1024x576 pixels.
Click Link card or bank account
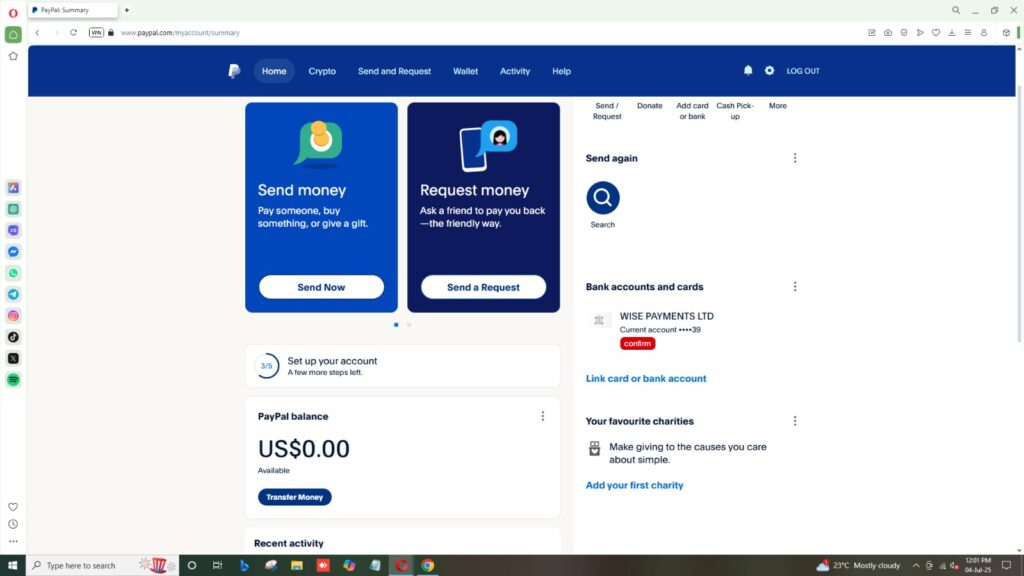click(646, 379)
